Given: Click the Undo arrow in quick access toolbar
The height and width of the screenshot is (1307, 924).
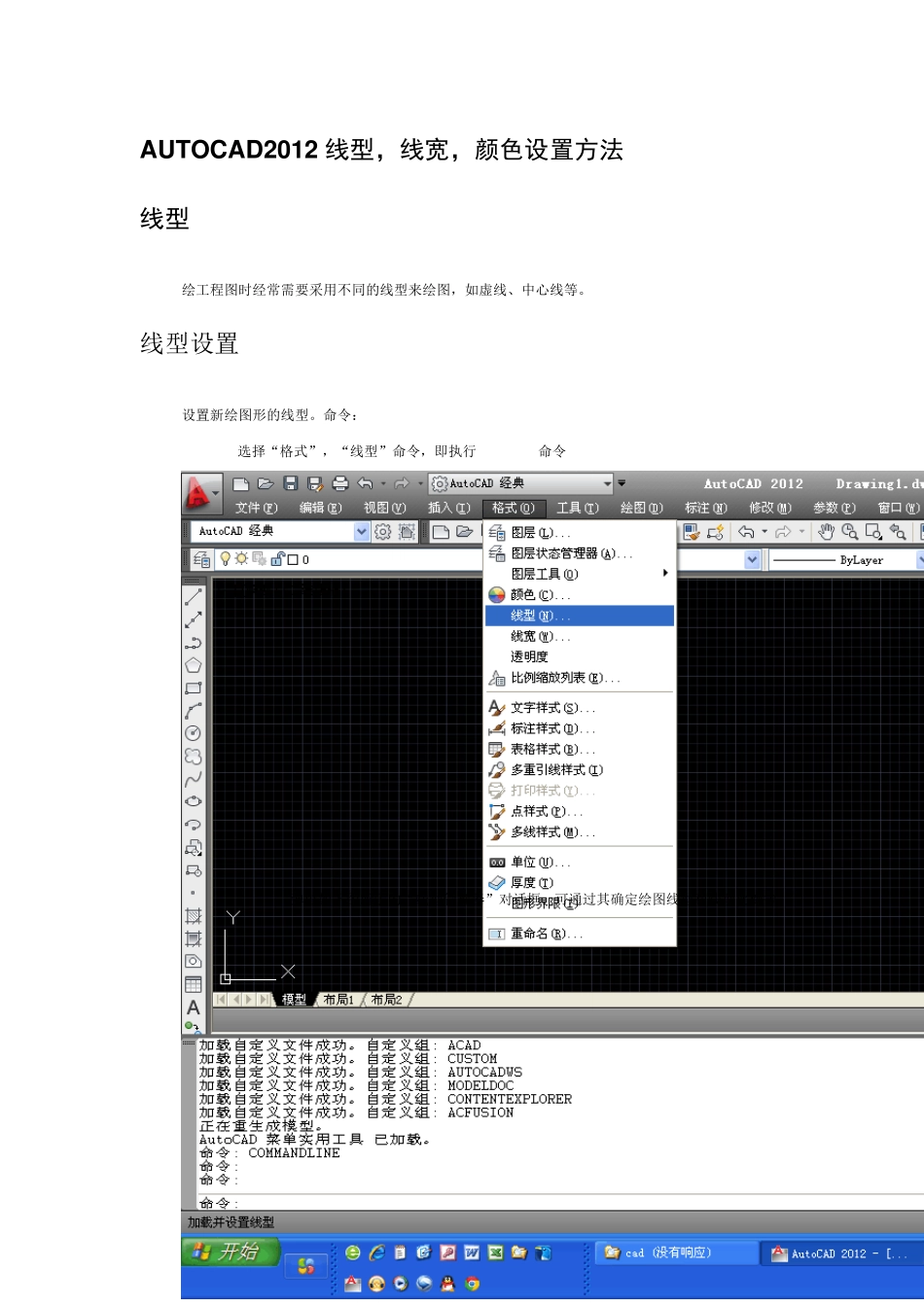Looking at the screenshot, I should (365, 483).
